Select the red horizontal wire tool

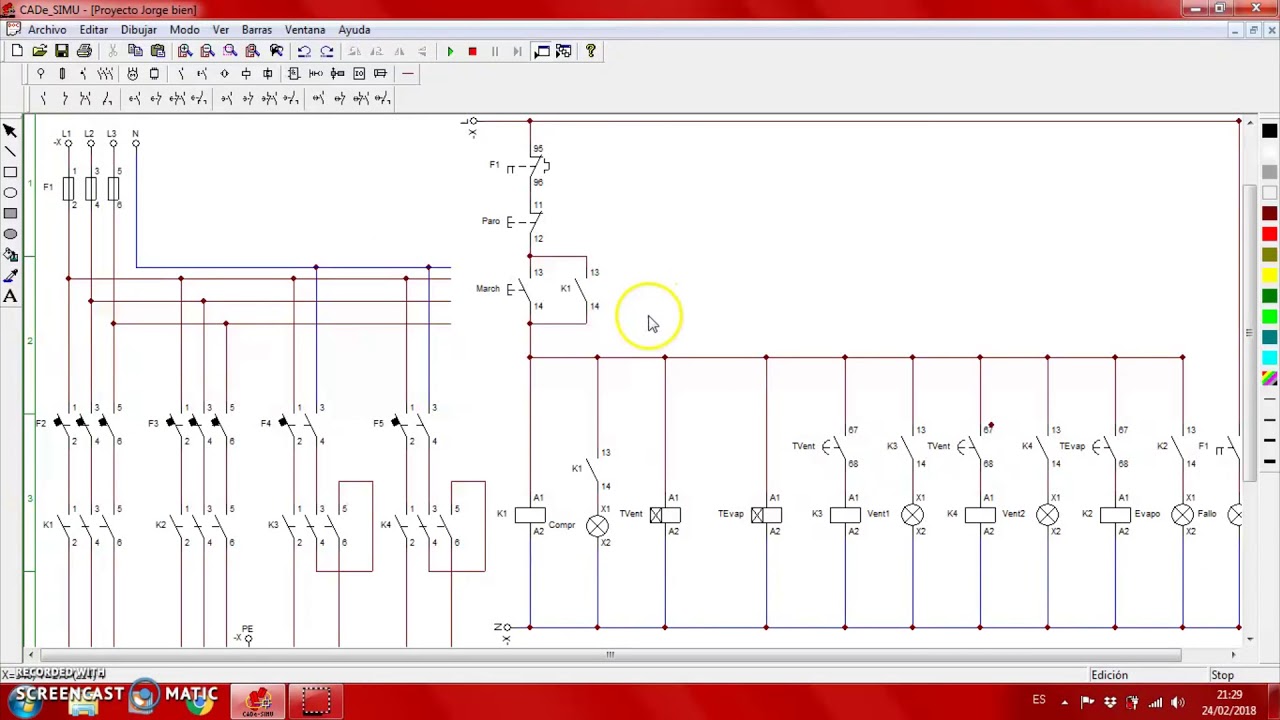[x=407, y=74]
